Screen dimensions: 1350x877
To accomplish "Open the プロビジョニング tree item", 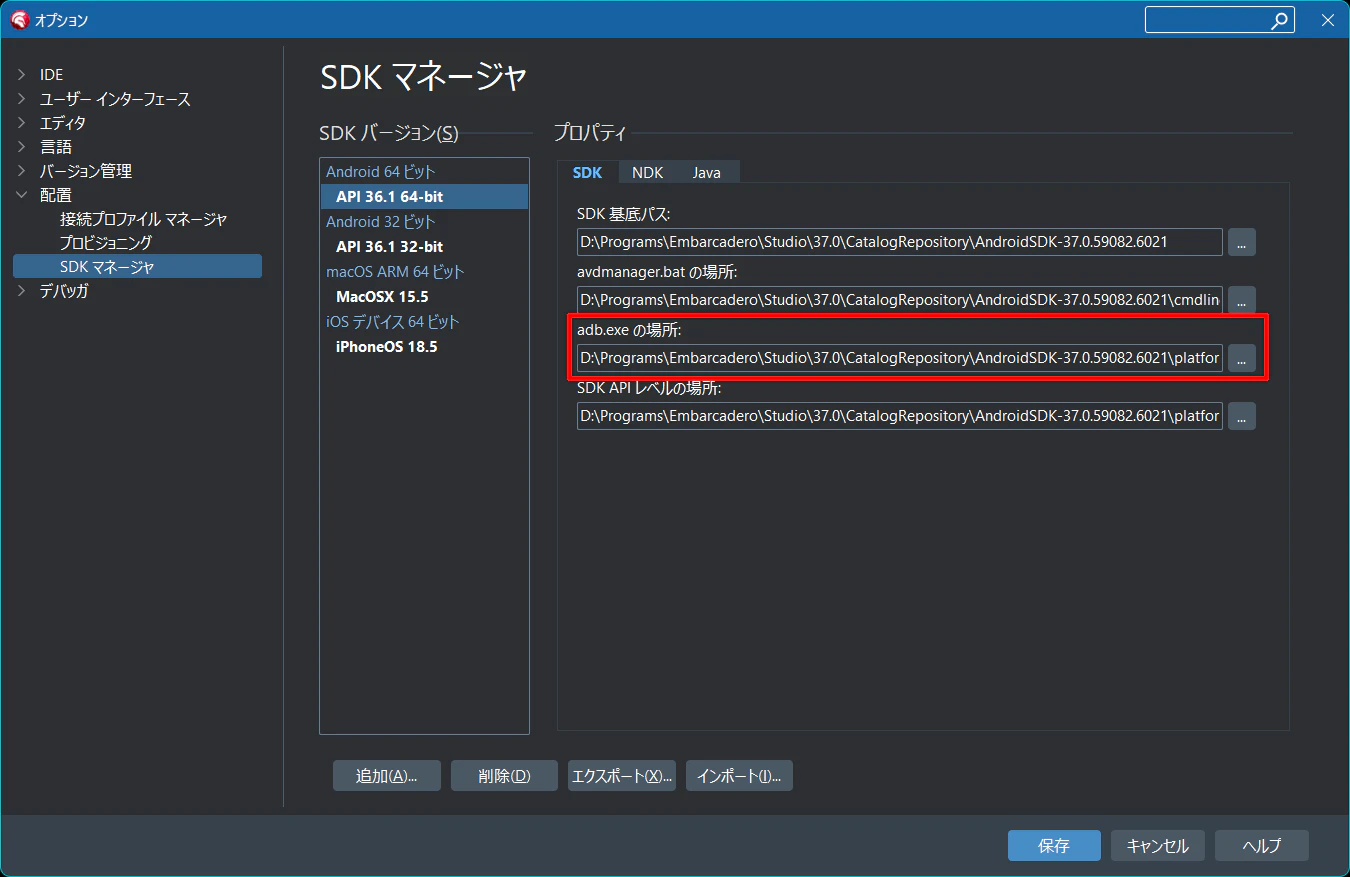I will pyautogui.click(x=105, y=243).
